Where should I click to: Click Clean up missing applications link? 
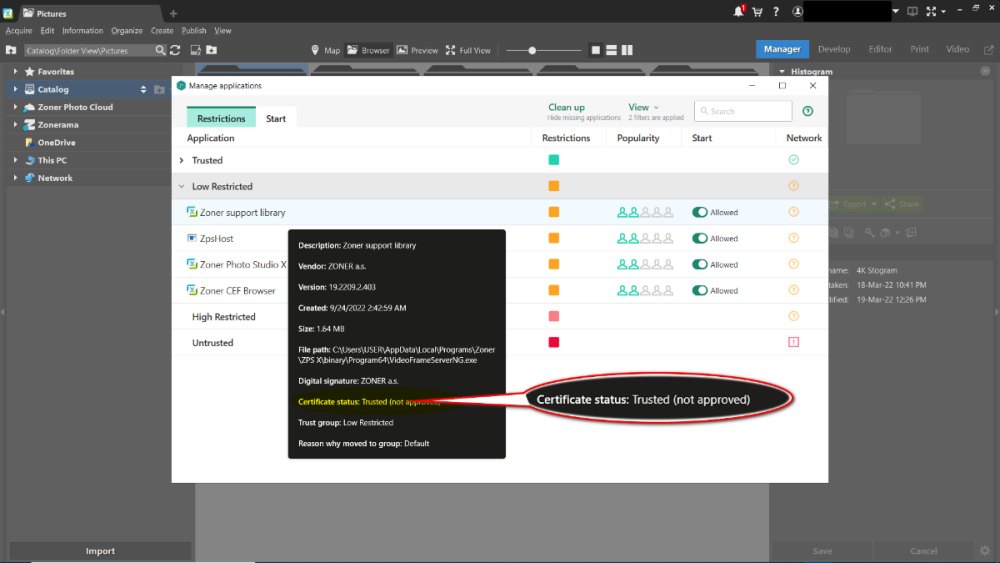coord(567,107)
